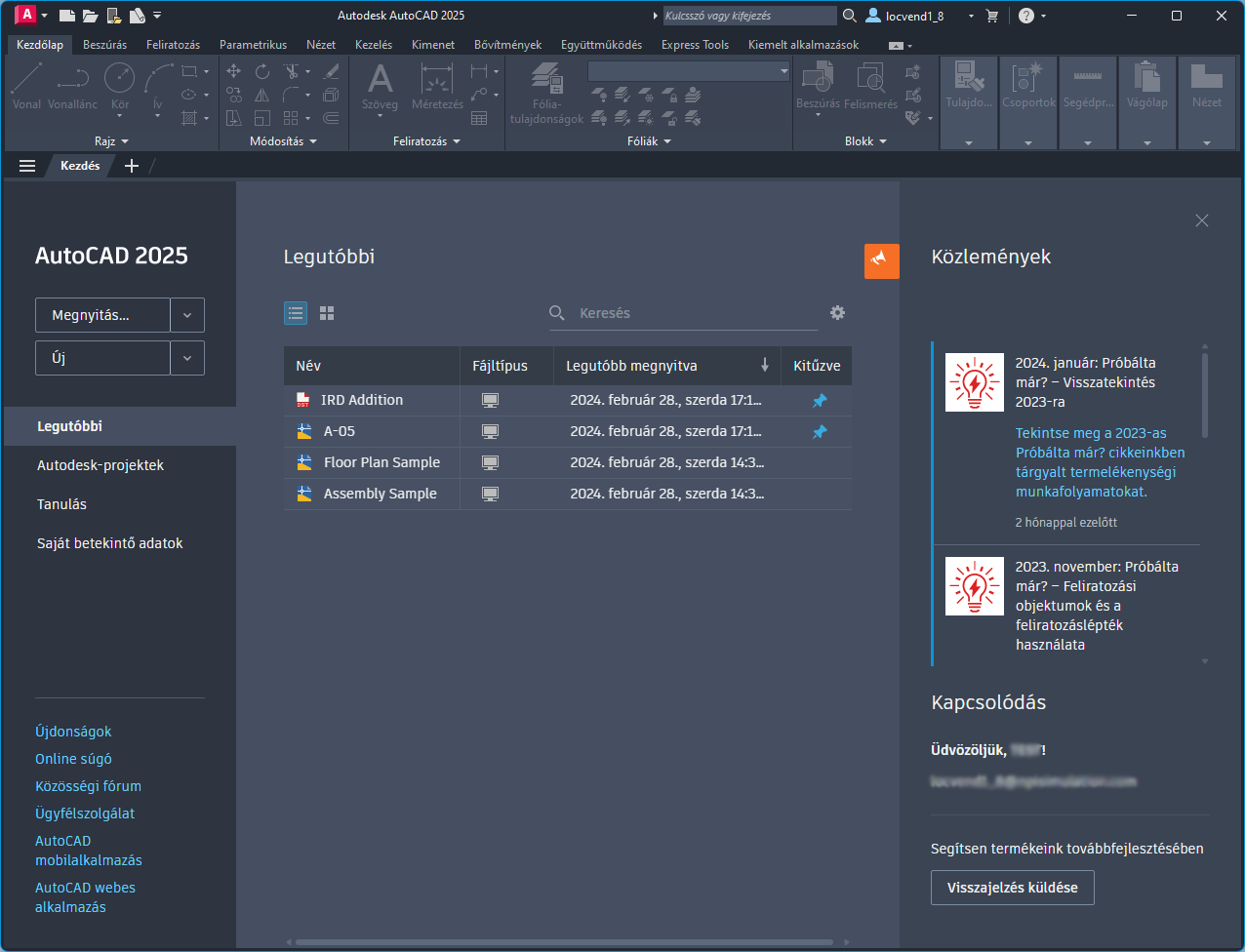Open the locvend1_8 account dropdown
1245x952 pixels.
[970, 16]
